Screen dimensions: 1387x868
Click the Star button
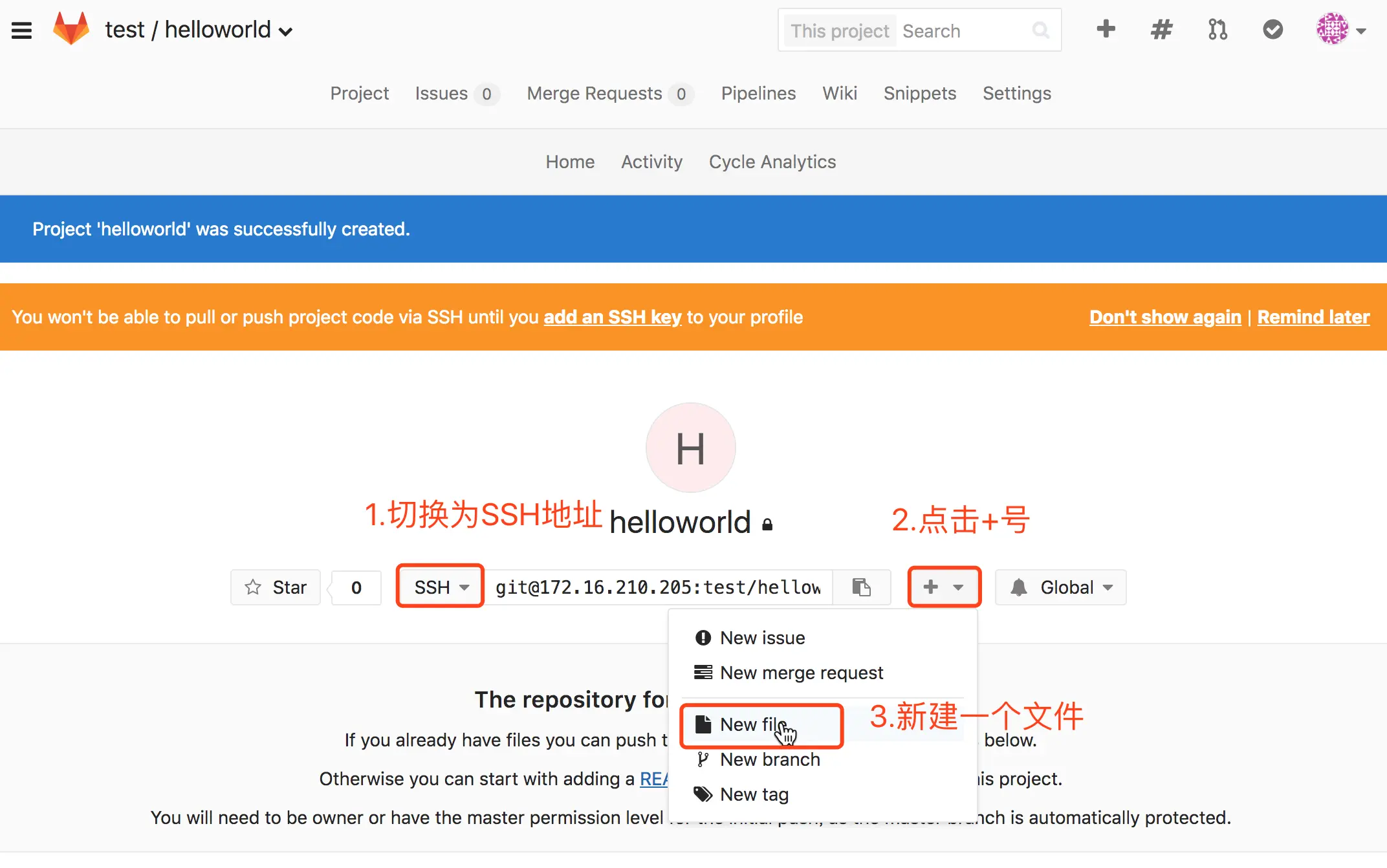coord(276,587)
